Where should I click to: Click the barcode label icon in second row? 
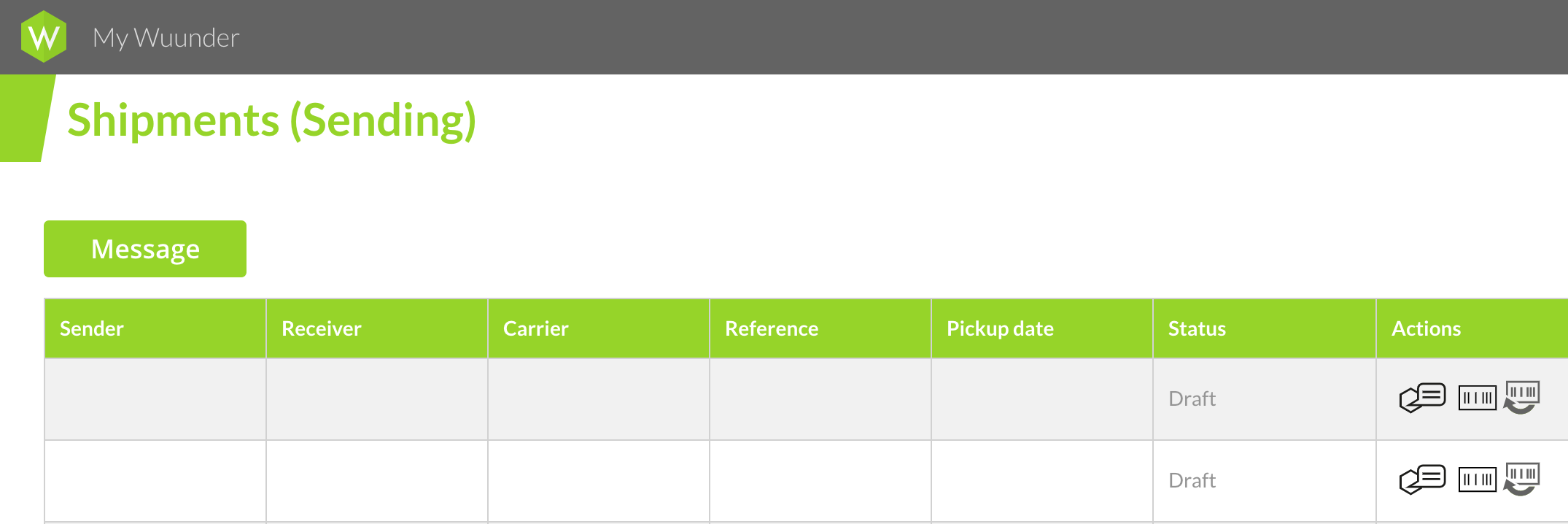click(x=1477, y=479)
